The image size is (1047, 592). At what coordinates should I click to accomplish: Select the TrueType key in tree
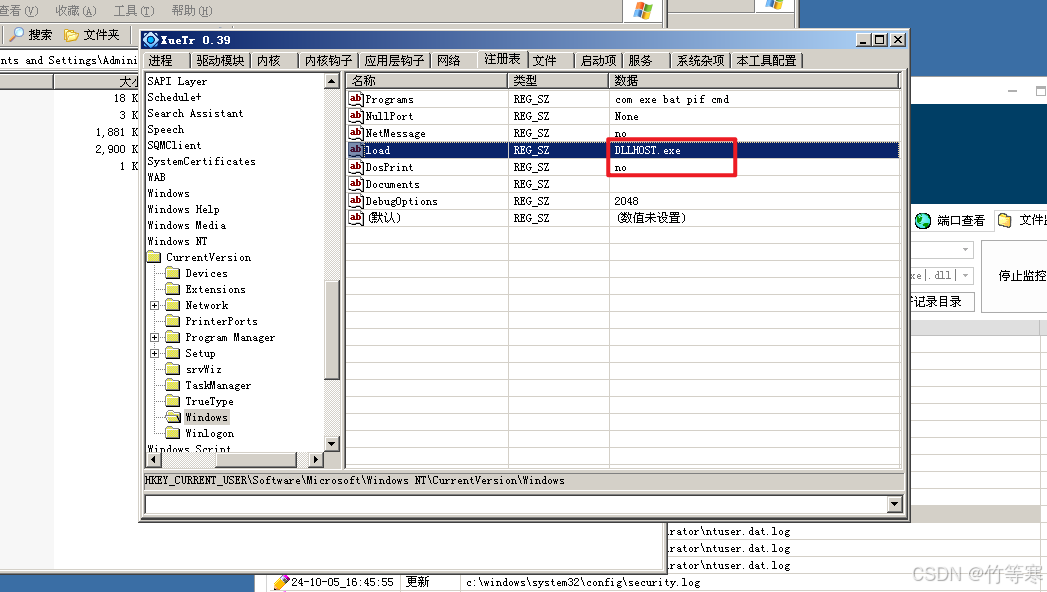[209, 401]
